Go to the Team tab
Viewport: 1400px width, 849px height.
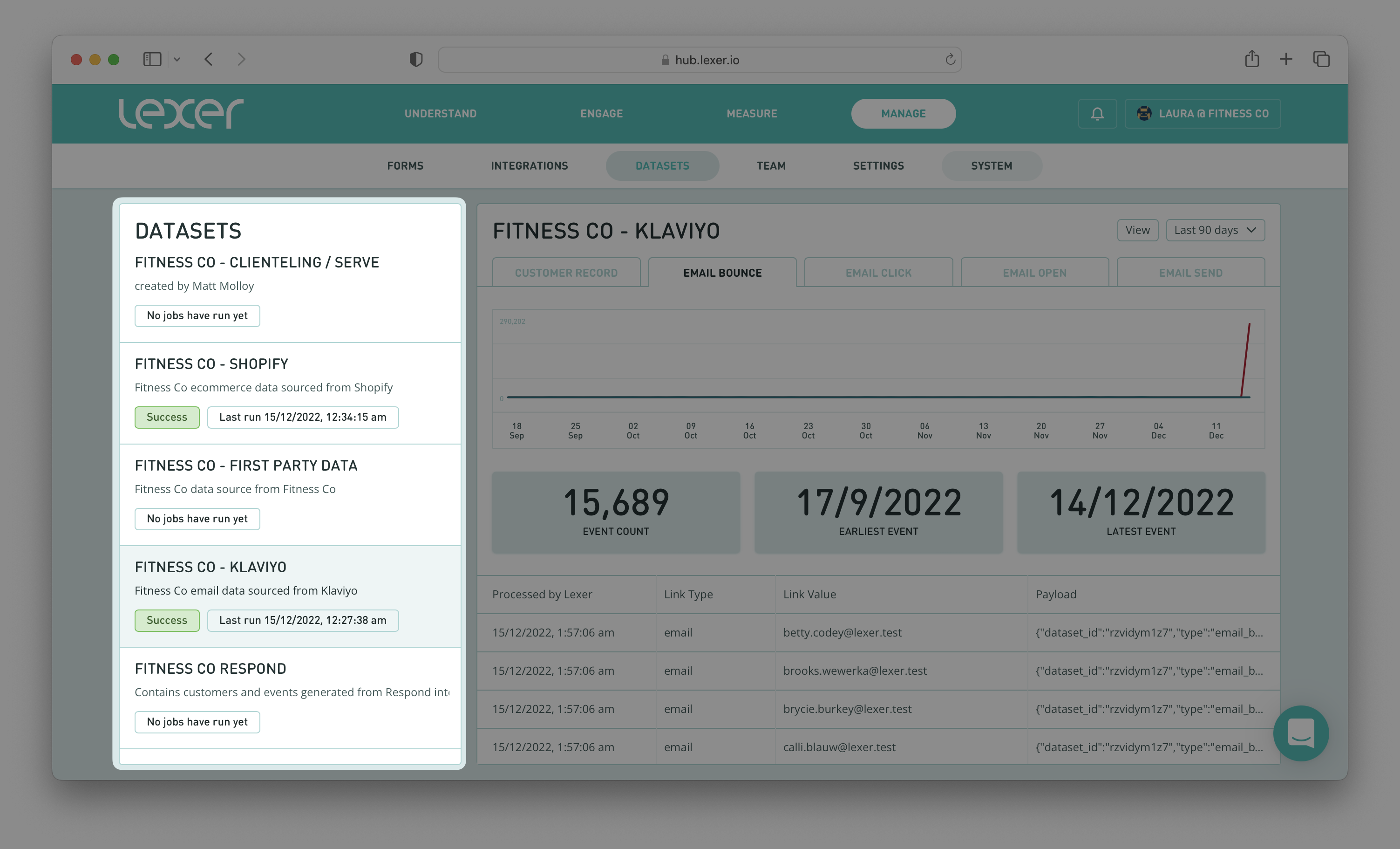(x=771, y=166)
